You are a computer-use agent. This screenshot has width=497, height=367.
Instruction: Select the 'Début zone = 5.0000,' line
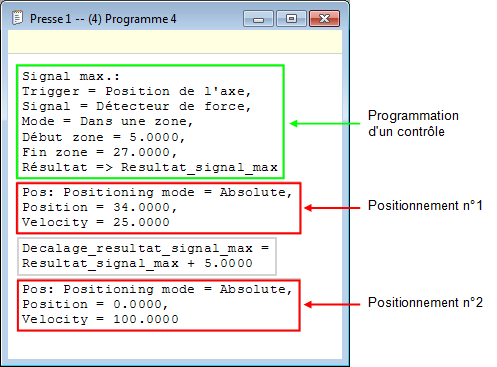[x=103, y=137]
